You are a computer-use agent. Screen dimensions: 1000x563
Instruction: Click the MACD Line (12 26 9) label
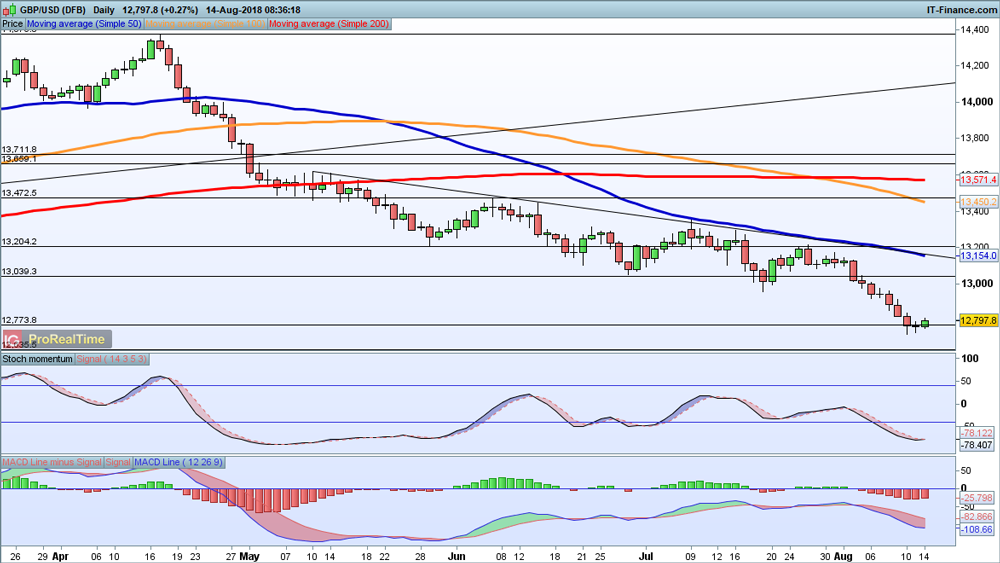click(179, 462)
